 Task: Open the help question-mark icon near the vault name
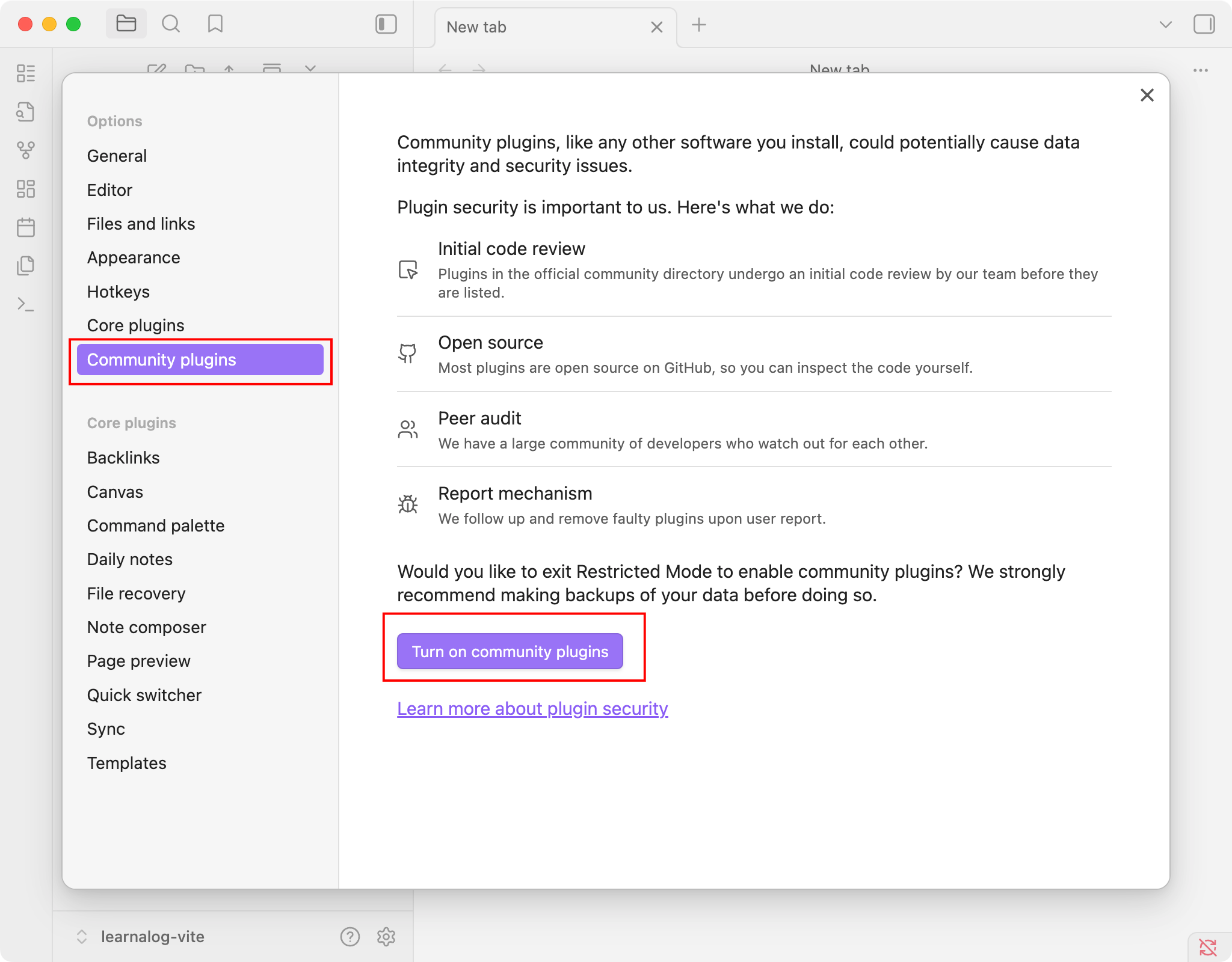coord(350,936)
